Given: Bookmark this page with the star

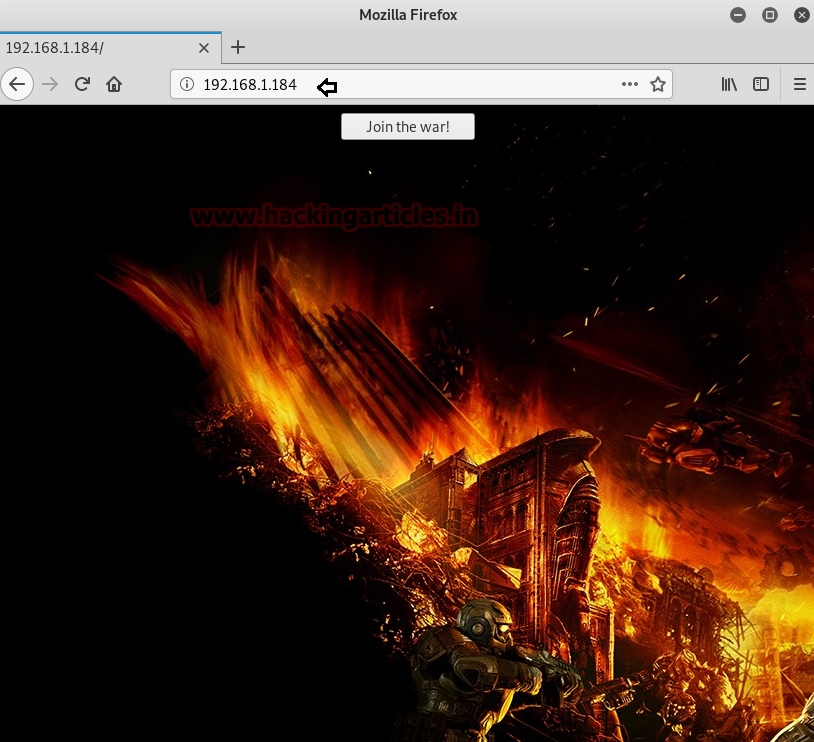Looking at the screenshot, I should click(x=658, y=84).
